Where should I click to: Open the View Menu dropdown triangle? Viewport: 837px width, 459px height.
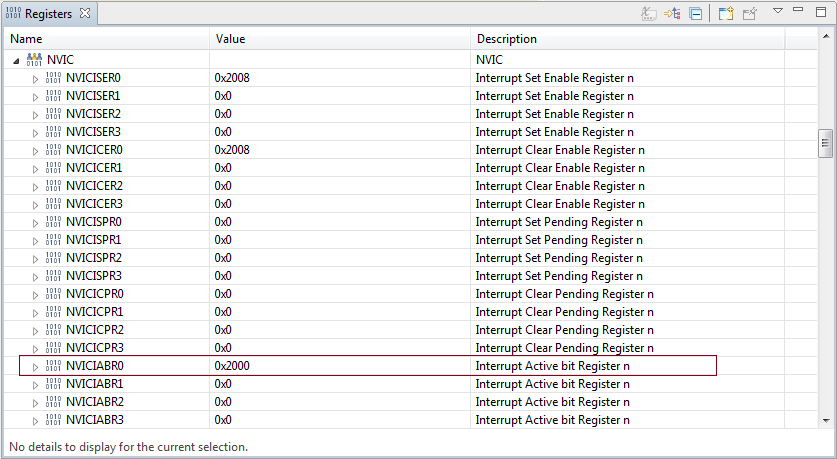click(x=778, y=11)
